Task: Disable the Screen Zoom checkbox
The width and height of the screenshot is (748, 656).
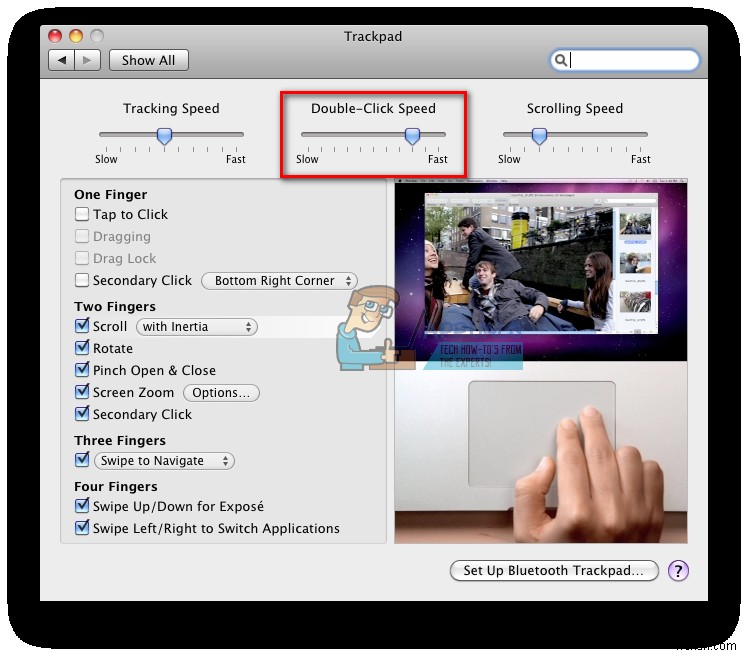Action: click(x=82, y=392)
